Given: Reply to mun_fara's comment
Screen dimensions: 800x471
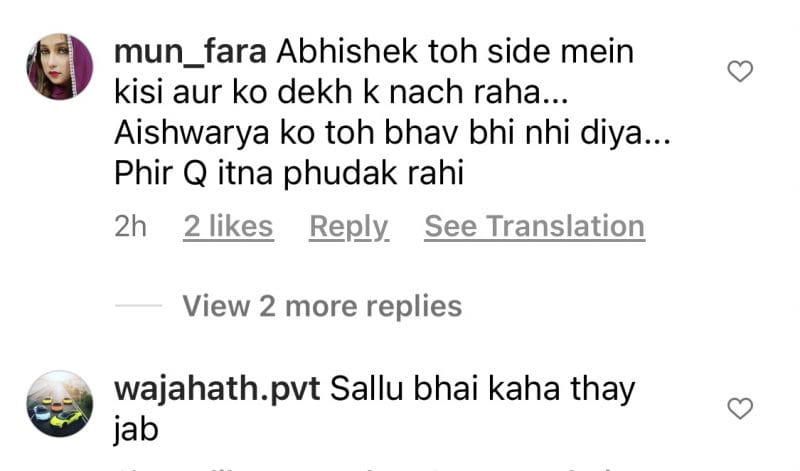Looking at the screenshot, I should [x=349, y=227].
